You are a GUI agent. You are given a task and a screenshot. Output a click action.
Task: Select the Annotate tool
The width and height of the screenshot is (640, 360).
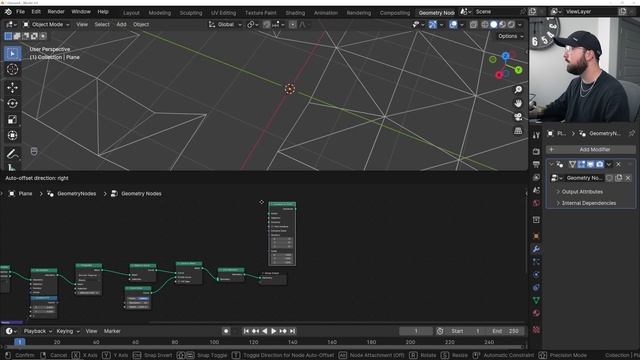[x=12, y=153]
